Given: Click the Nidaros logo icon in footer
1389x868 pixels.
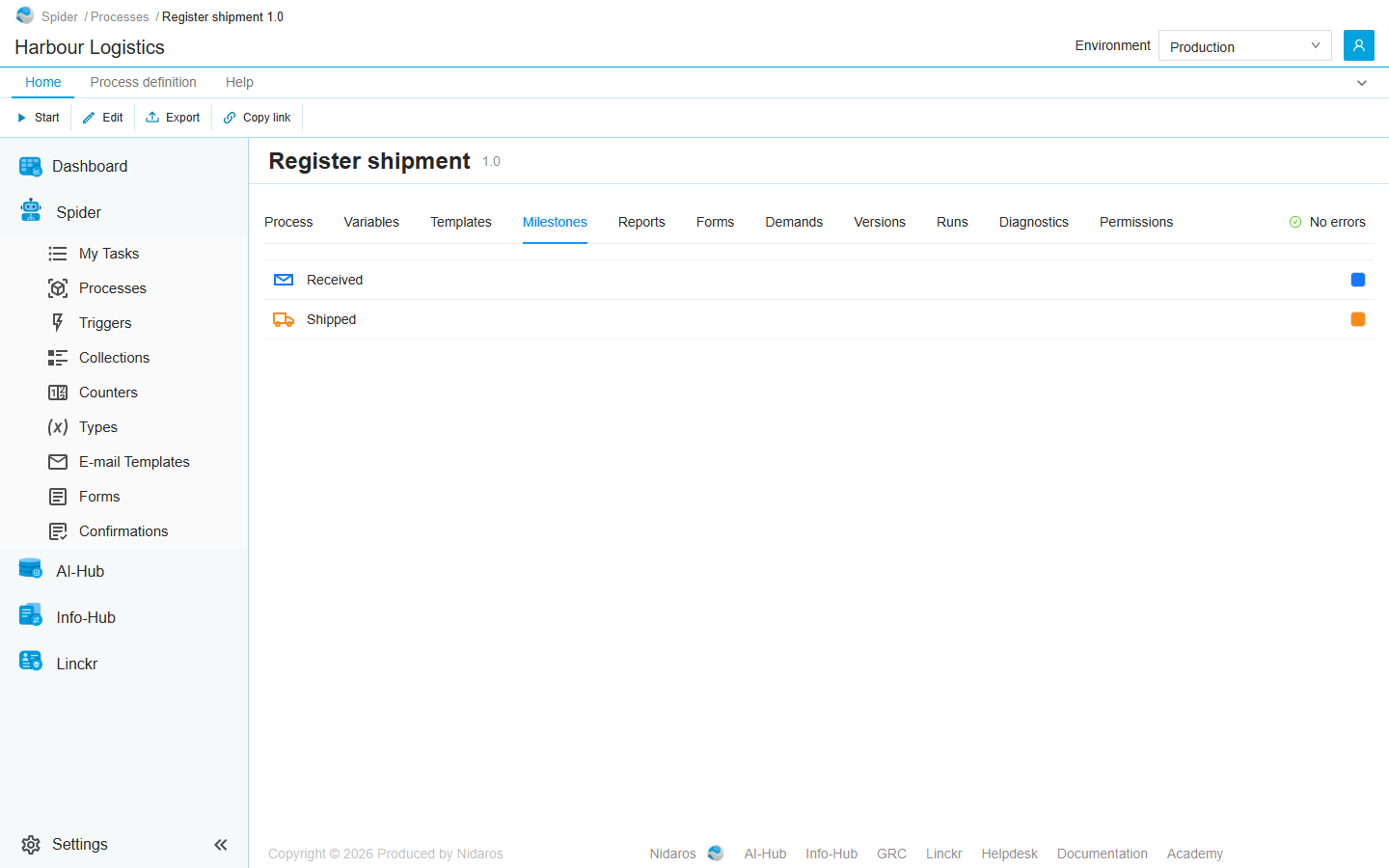Looking at the screenshot, I should pos(716,854).
